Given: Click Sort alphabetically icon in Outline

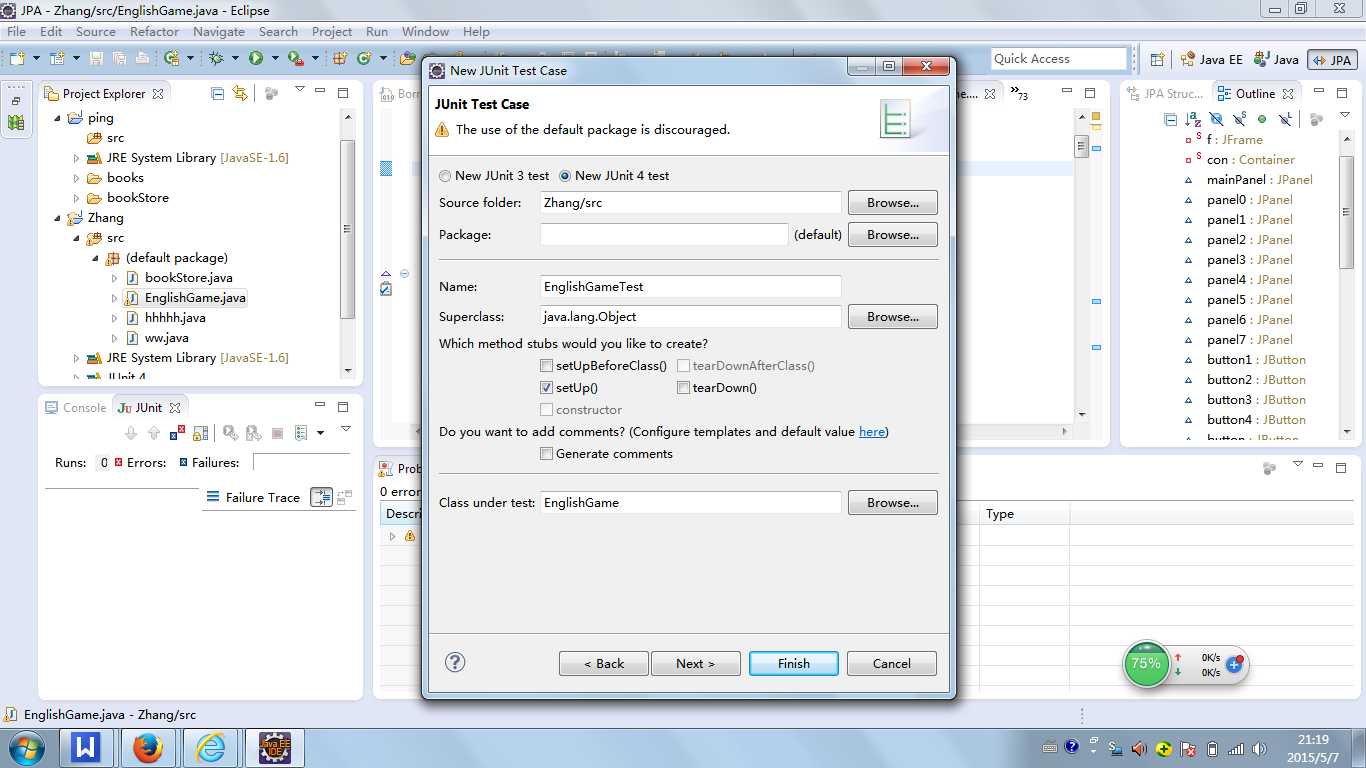Looking at the screenshot, I should click(x=1192, y=119).
